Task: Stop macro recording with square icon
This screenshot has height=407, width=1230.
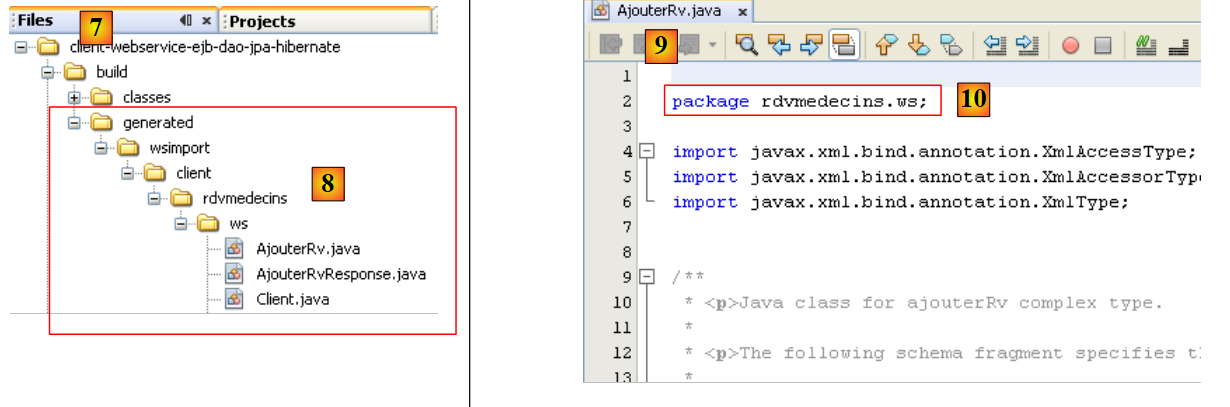Action: coord(1103,45)
